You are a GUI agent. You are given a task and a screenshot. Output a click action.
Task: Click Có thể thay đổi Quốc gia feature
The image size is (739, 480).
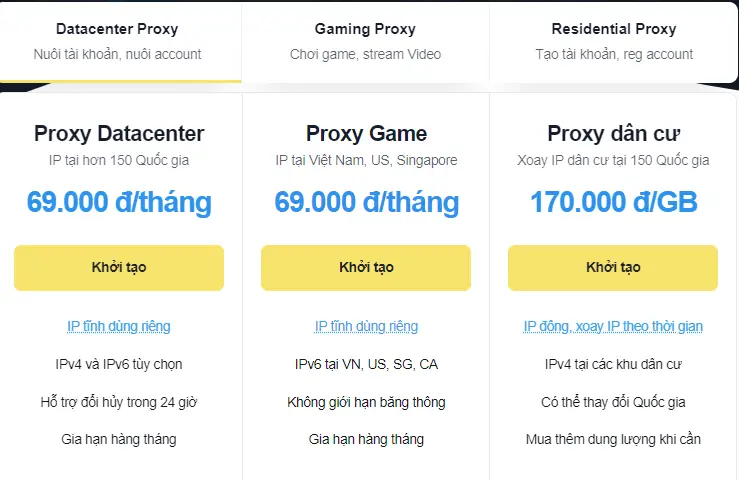tap(613, 402)
